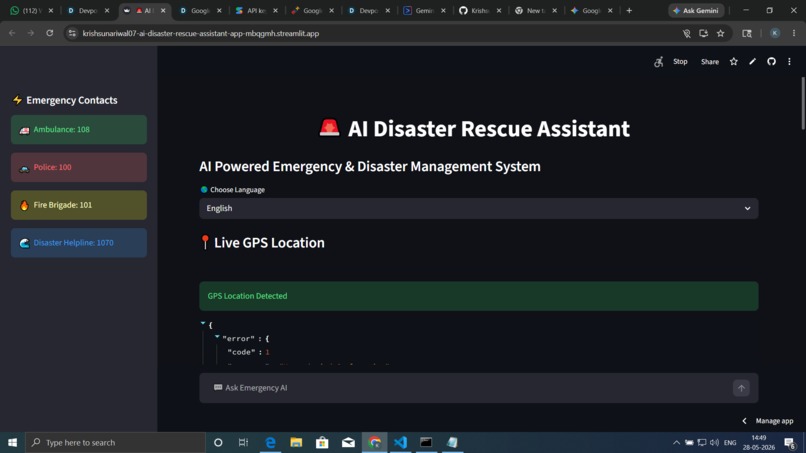Select the Disaster Helpline: 1070 contact card
Image resolution: width=806 pixels, height=453 pixels.
coord(79,243)
